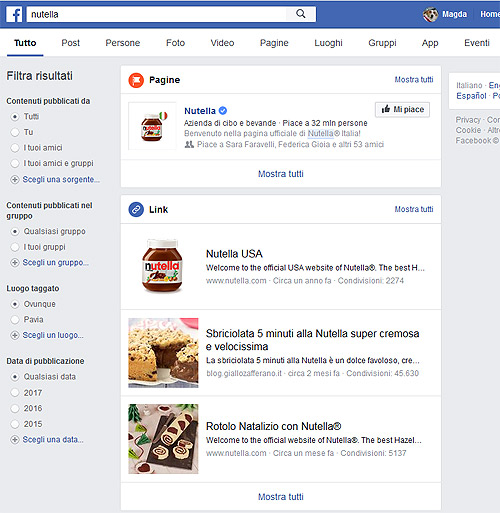Open the Cookie footer link

(468, 130)
